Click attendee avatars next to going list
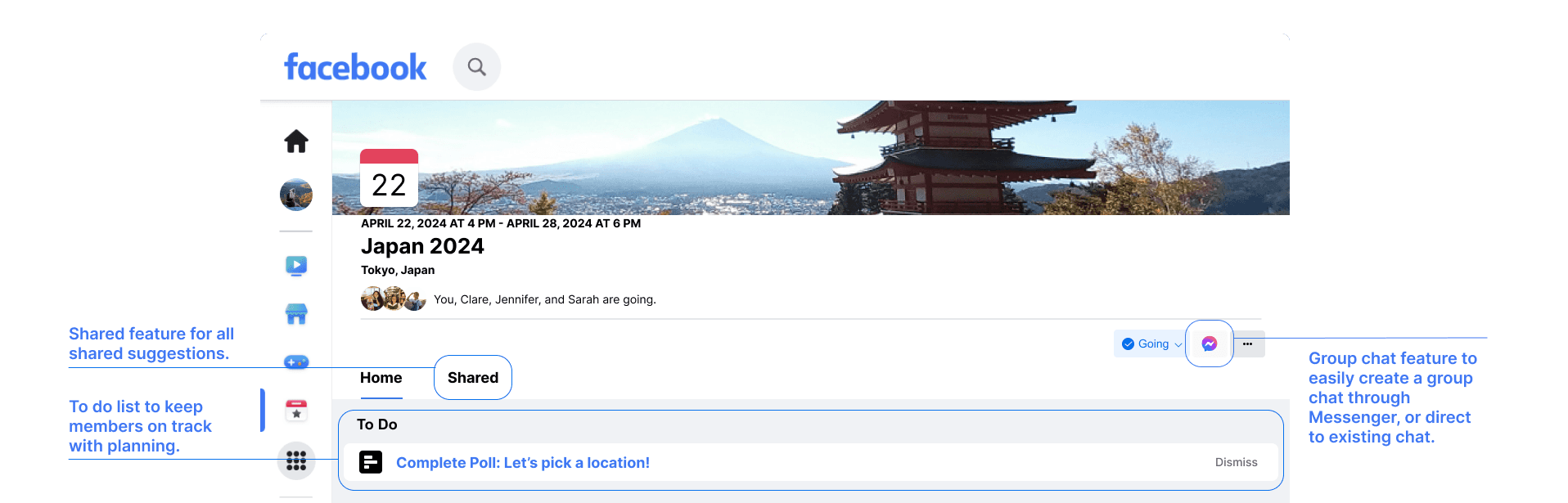The image size is (1568, 503). [x=394, y=299]
